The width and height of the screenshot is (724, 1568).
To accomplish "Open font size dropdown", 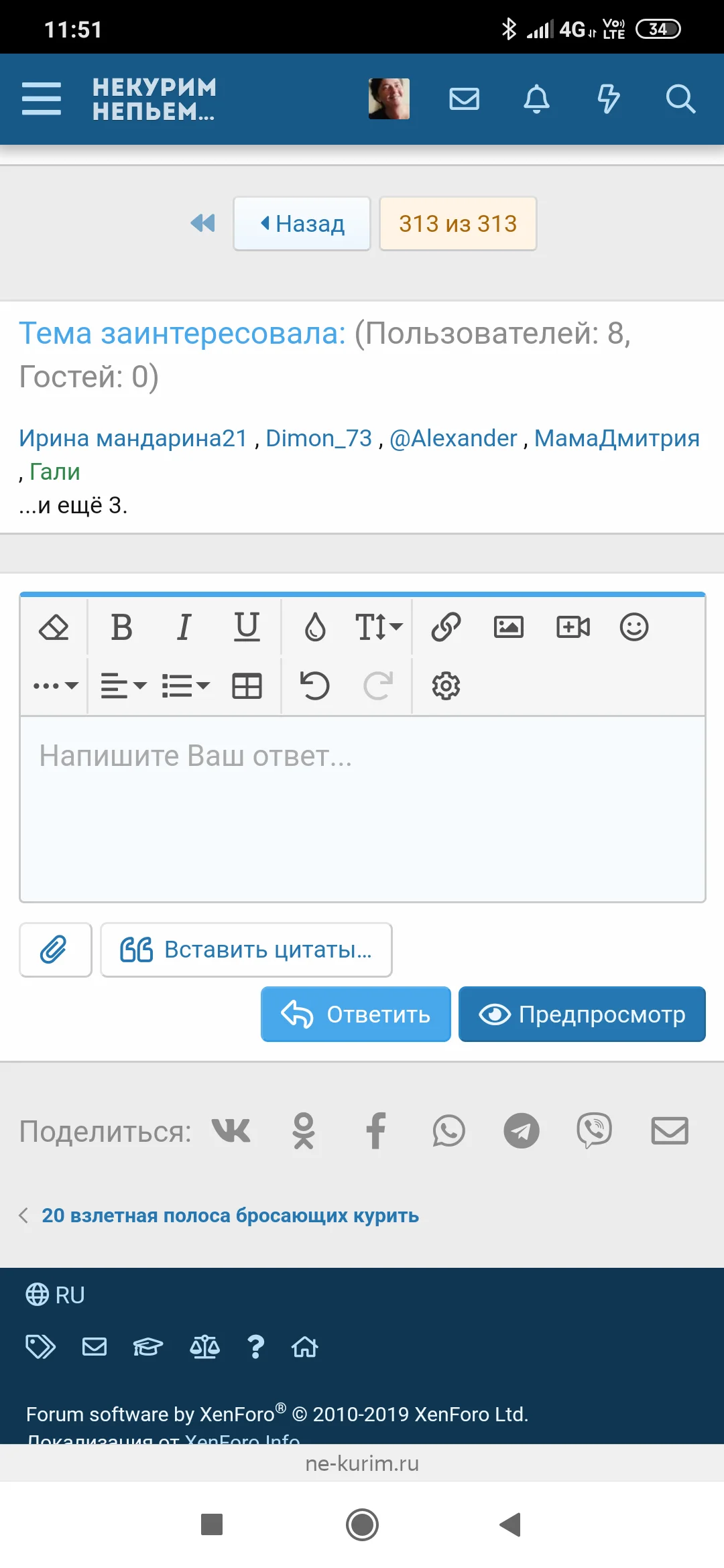I will coord(378,627).
